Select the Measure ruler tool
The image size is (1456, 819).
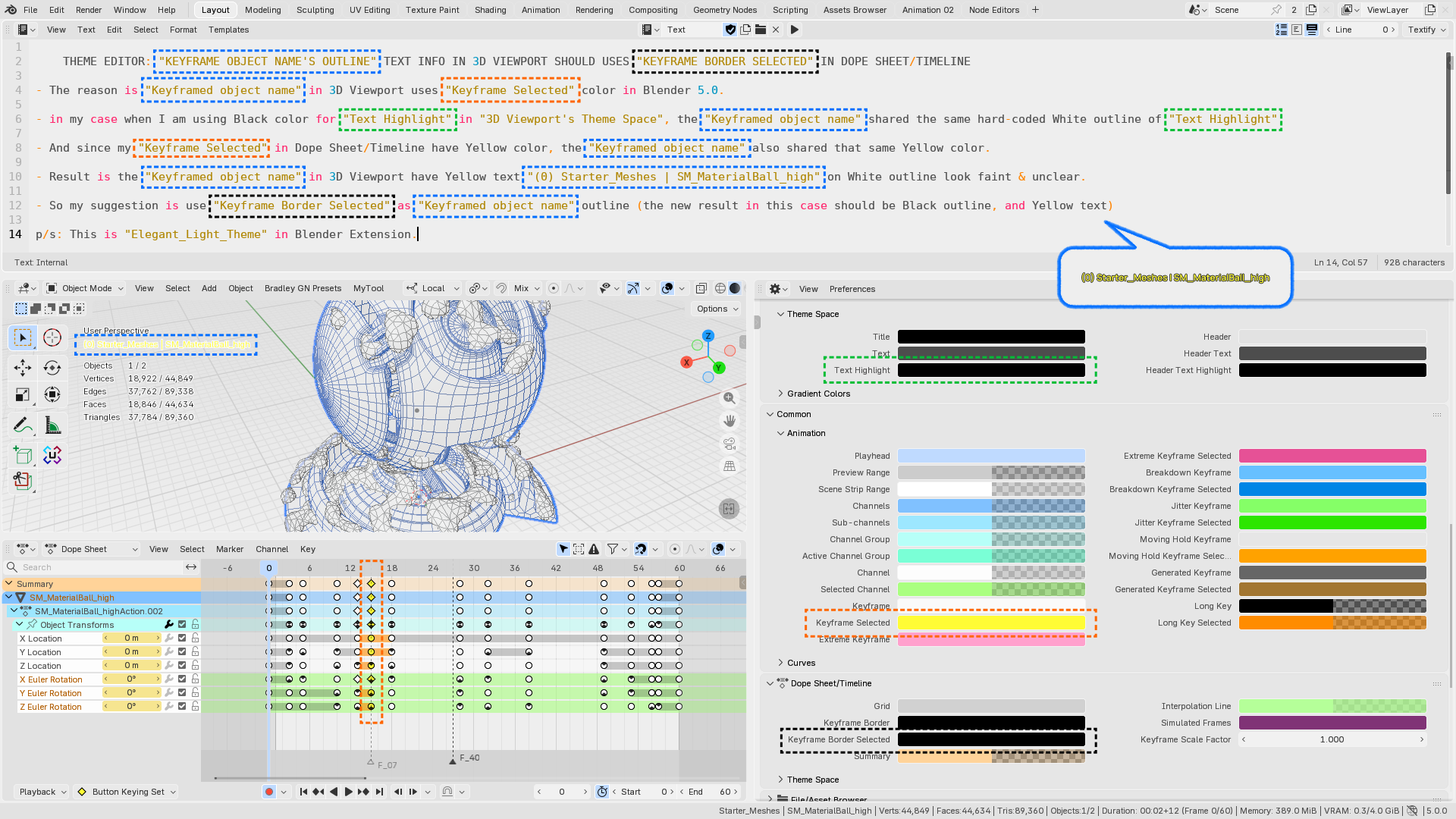pyautogui.click(x=52, y=426)
